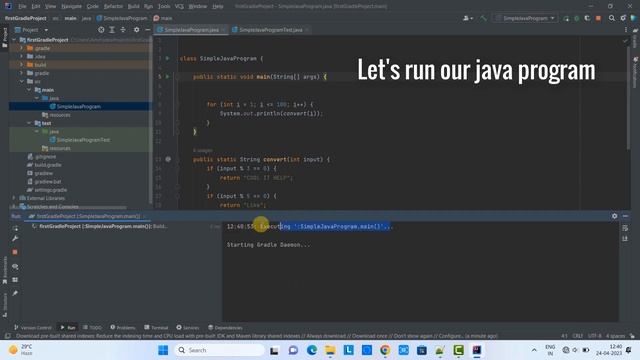The width and height of the screenshot is (640, 360).
Task: Click the run gutter arrow beside main method
Action: (x=167, y=76)
